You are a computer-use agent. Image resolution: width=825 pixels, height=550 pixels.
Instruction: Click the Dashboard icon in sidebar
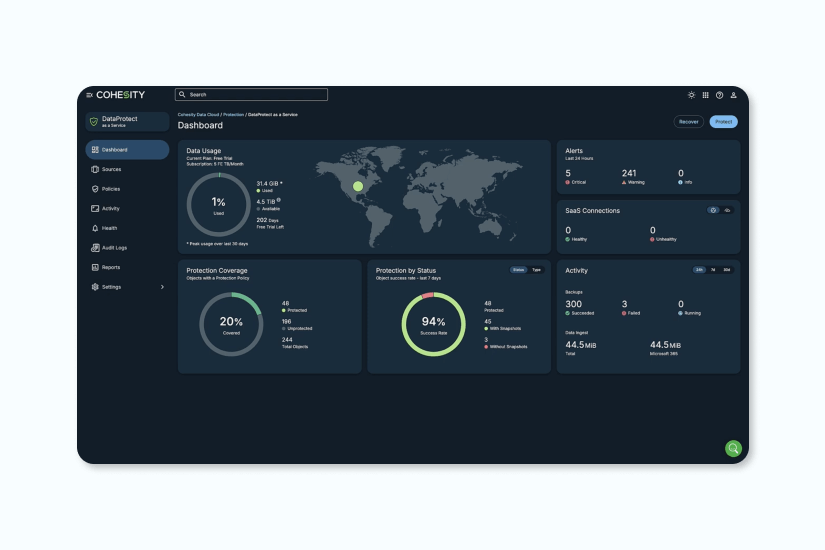click(x=95, y=150)
